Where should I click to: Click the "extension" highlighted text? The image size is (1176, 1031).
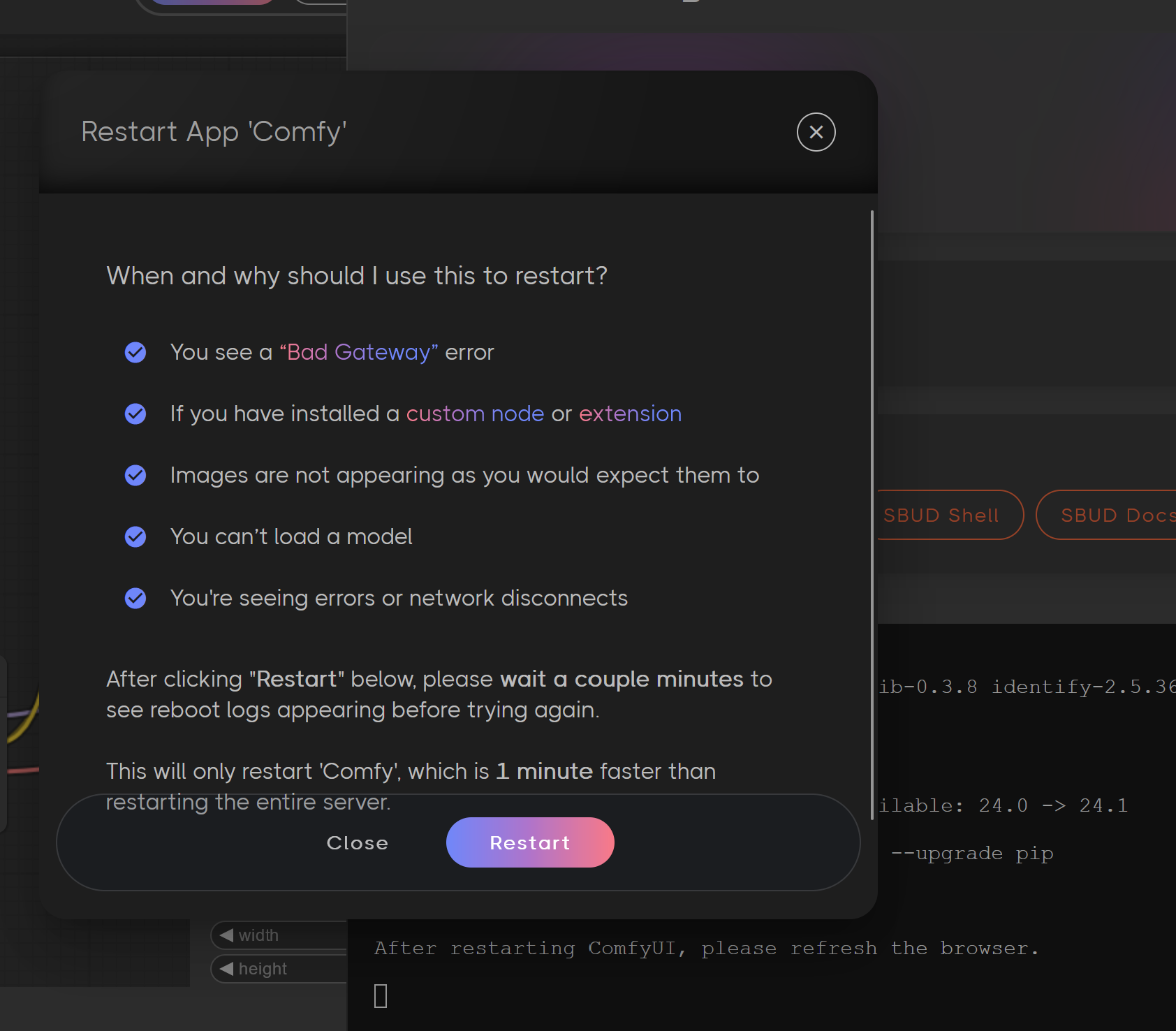(630, 414)
